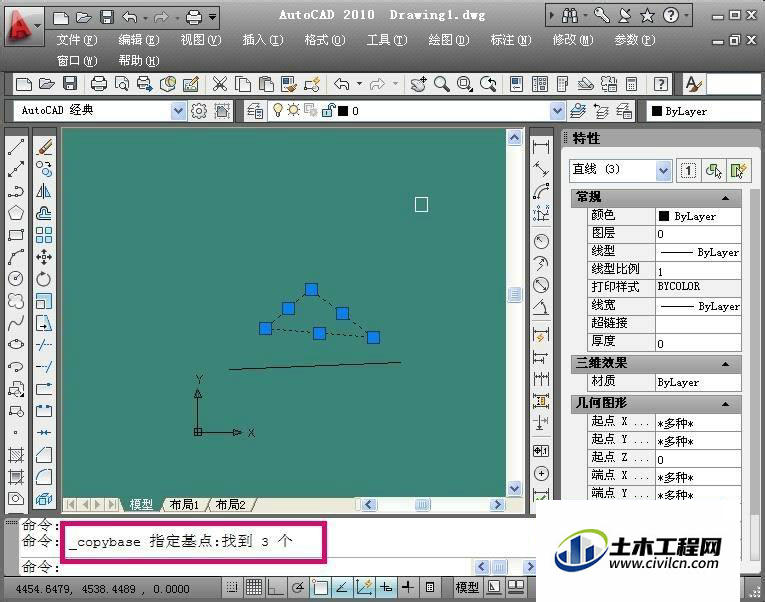Click the 线型比例 value field
Image resolution: width=765 pixels, height=602 pixels.
tap(698, 271)
